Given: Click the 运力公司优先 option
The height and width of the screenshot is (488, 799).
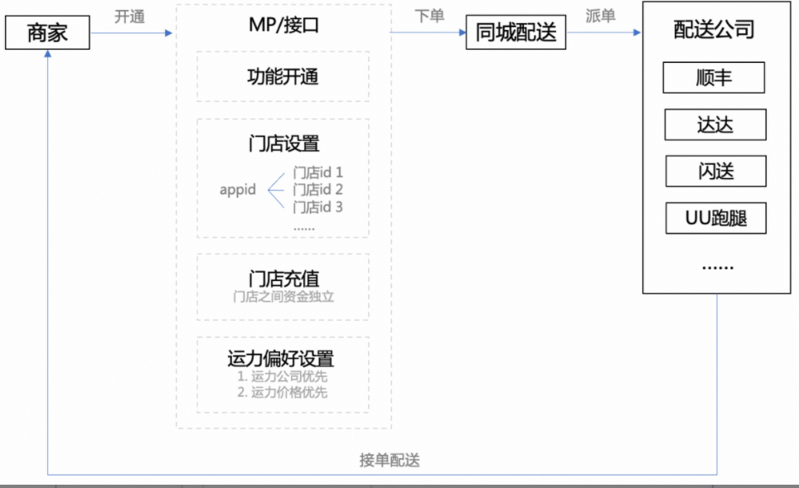Looking at the screenshot, I should coord(283,377).
